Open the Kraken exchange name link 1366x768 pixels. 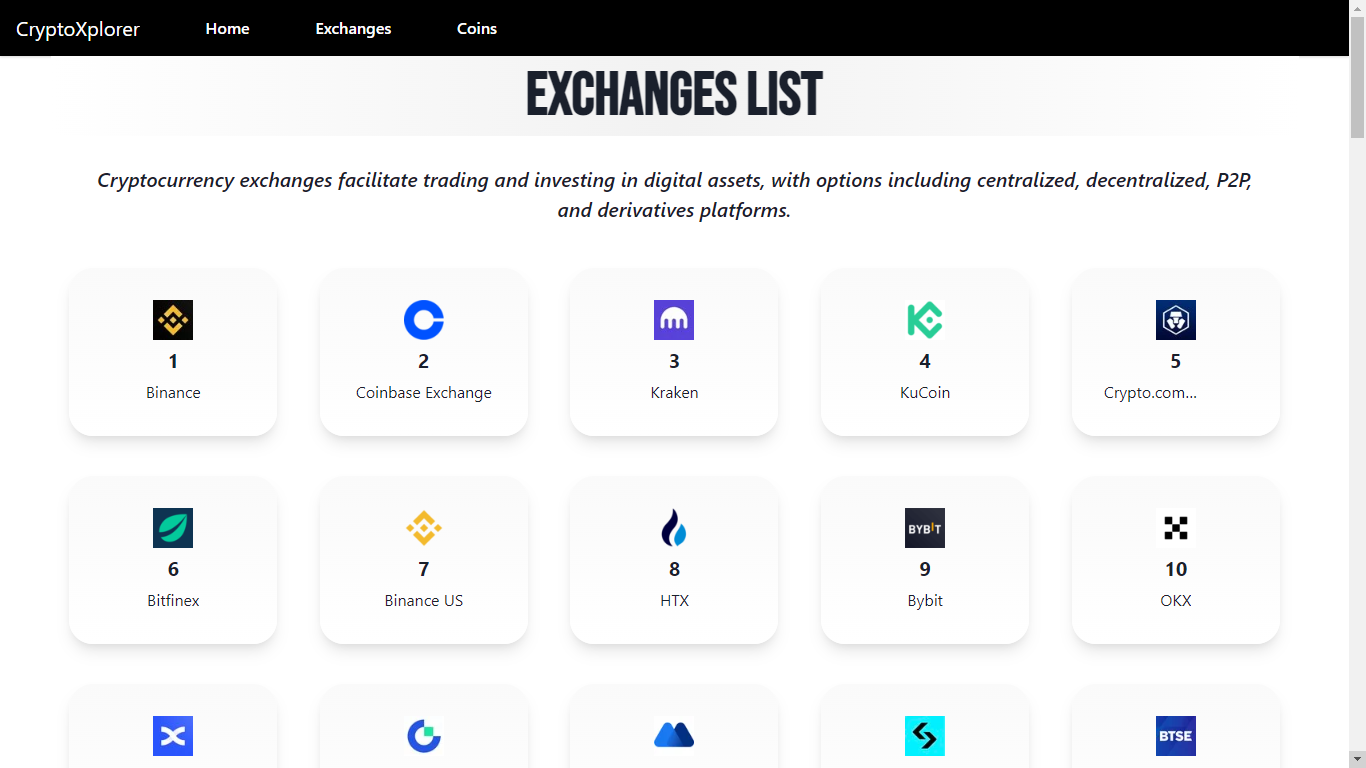[674, 392]
